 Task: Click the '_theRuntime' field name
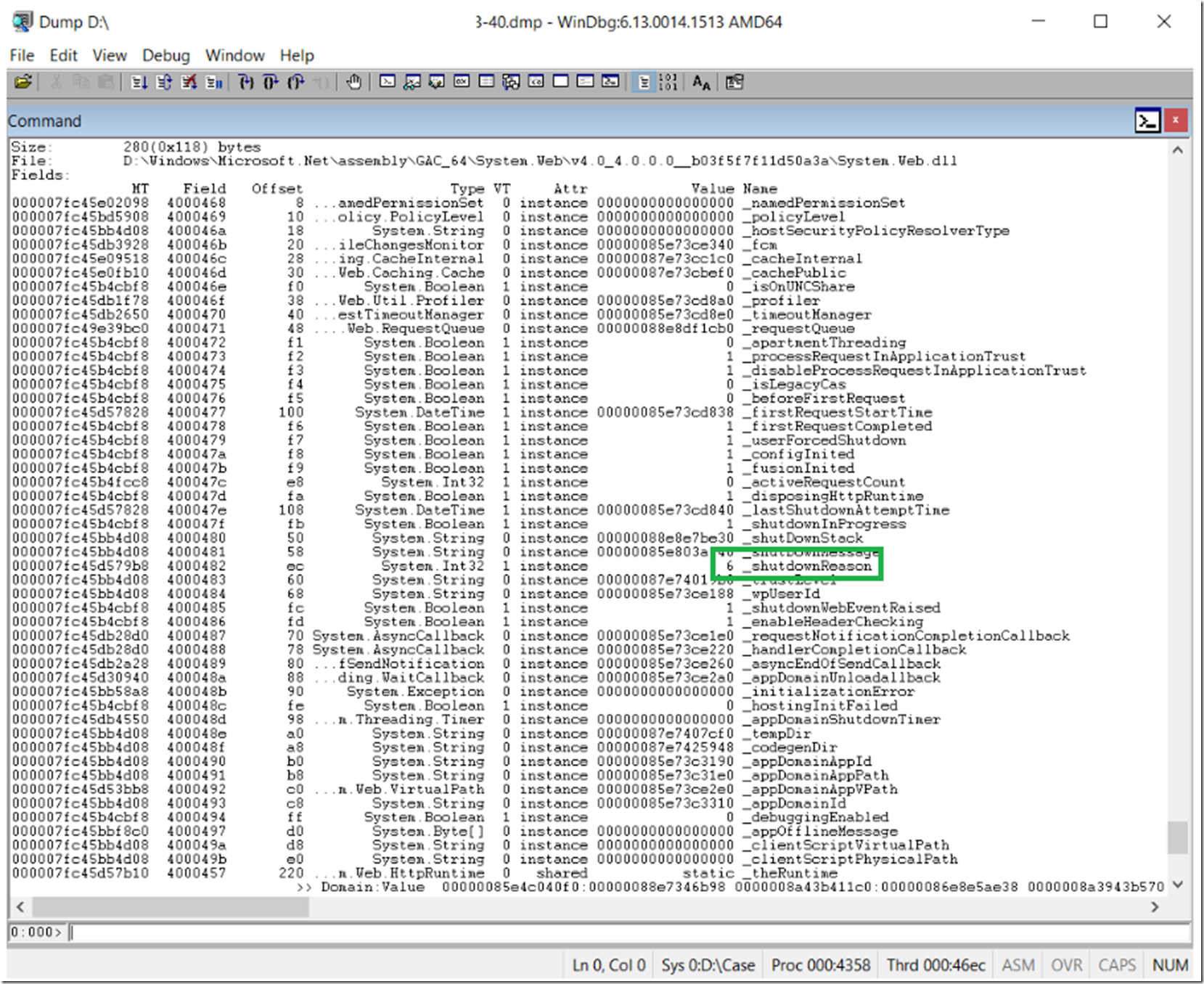[x=790, y=873]
